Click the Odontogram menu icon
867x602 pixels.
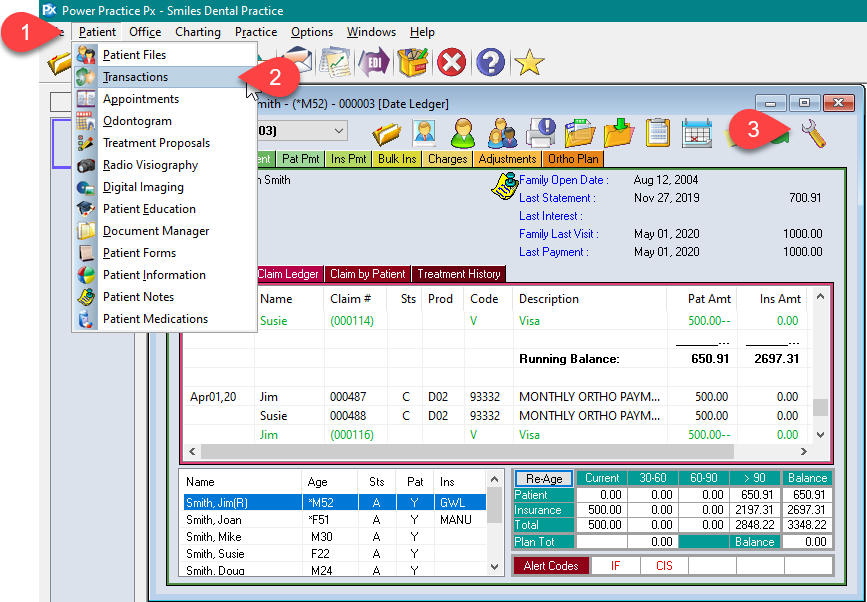(86, 121)
